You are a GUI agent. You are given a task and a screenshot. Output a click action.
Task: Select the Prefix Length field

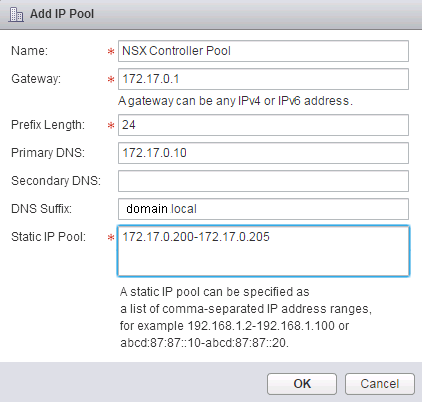point(263,125)
